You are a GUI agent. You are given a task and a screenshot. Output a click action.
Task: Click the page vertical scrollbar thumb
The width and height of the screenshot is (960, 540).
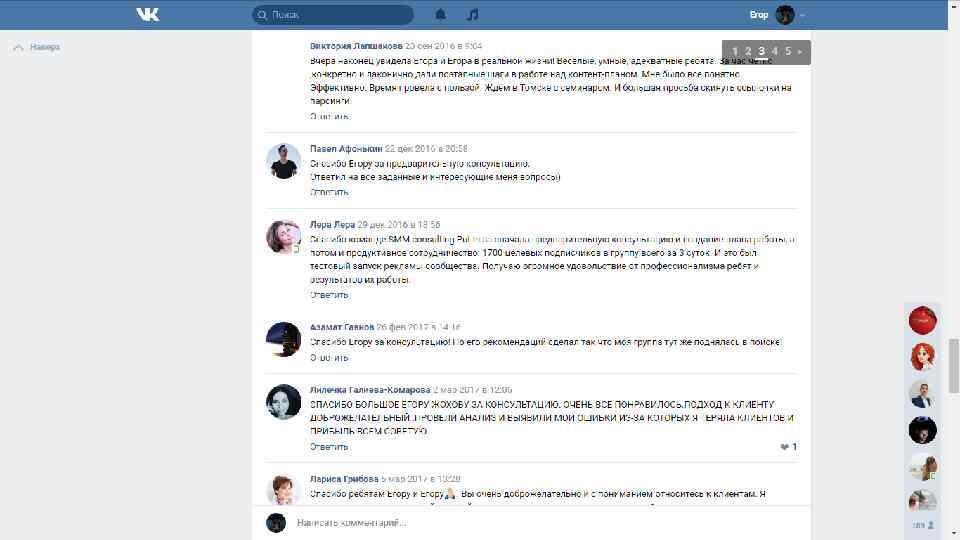[953, 366]
